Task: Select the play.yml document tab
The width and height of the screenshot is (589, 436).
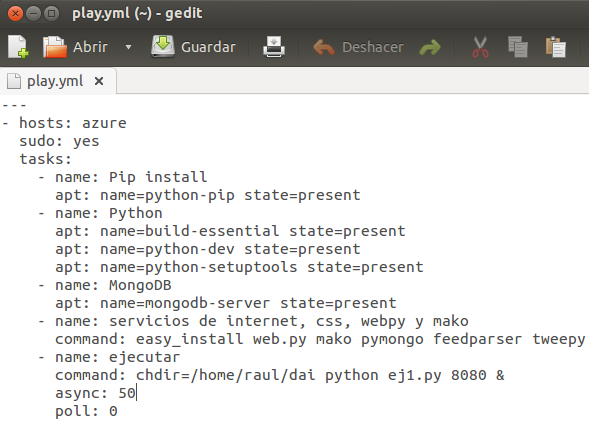Action: point(58,81)
